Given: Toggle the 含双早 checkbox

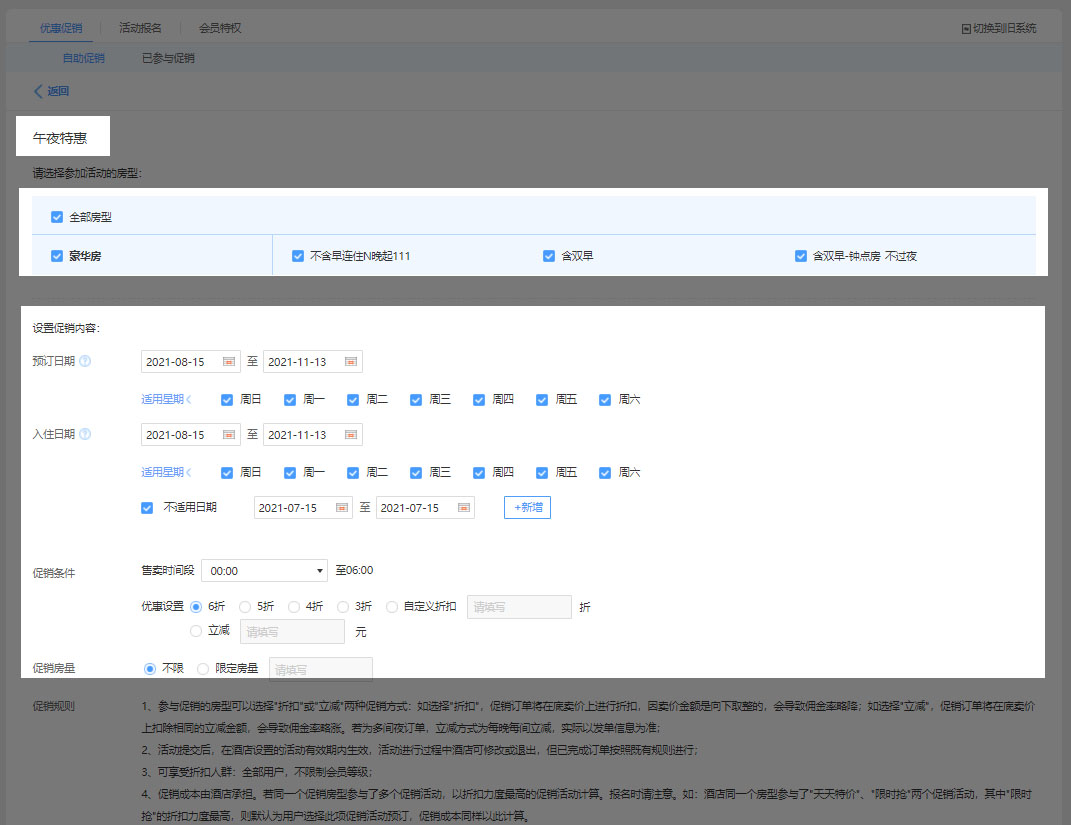Looking at the screenshot, I should point(549,256).
